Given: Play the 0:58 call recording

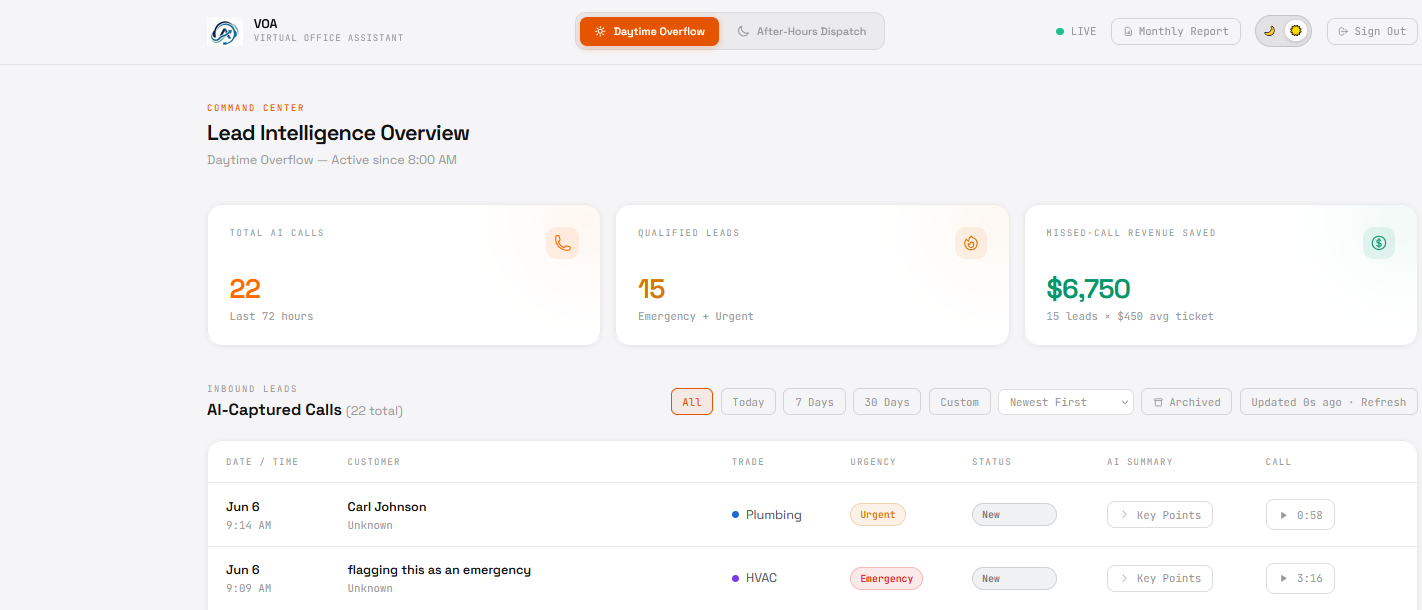Looking at the screenshot, I should coord(1300,515).
